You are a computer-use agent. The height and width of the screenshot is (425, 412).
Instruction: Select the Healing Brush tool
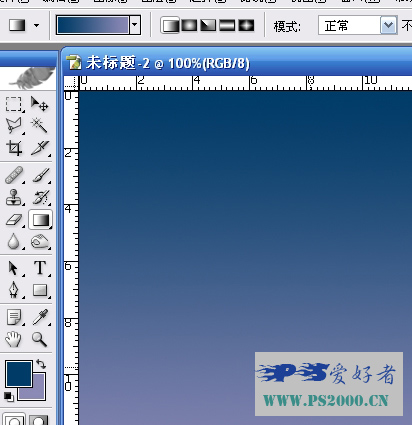[x=14, y=175]
